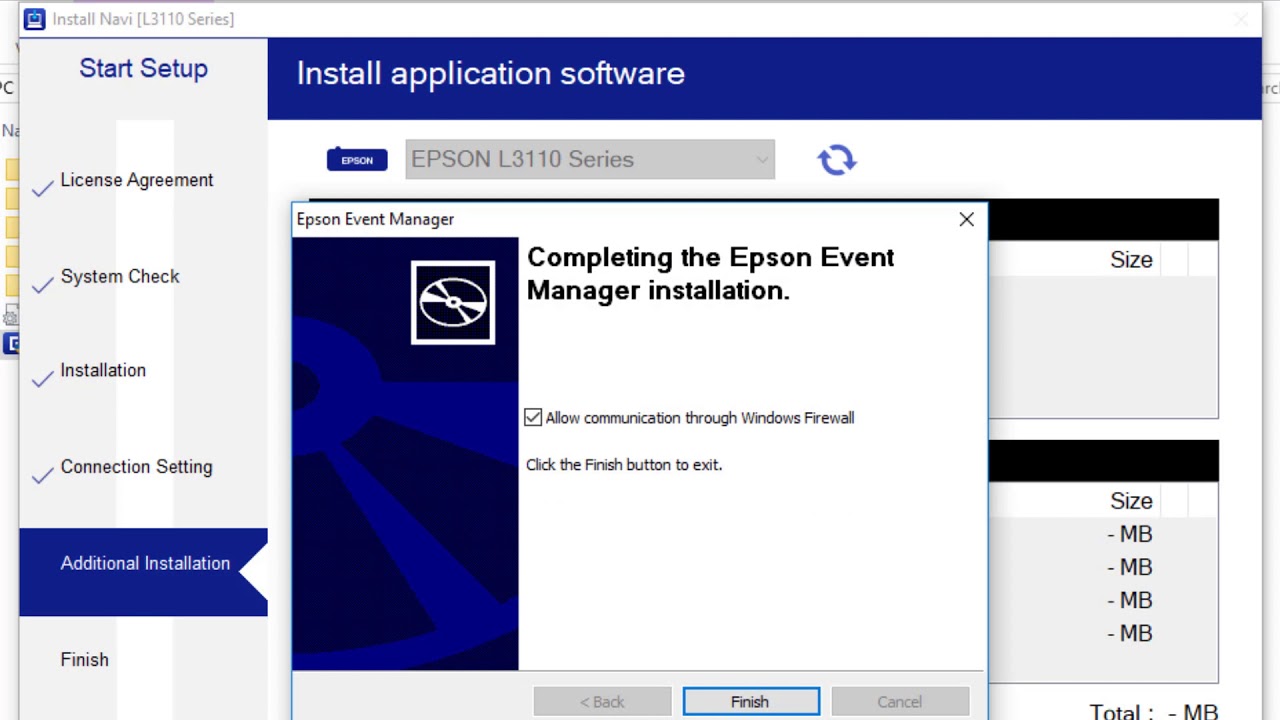Click the upper Size column header
This screenshot has width=1280, height=720.
[1131, 260]
